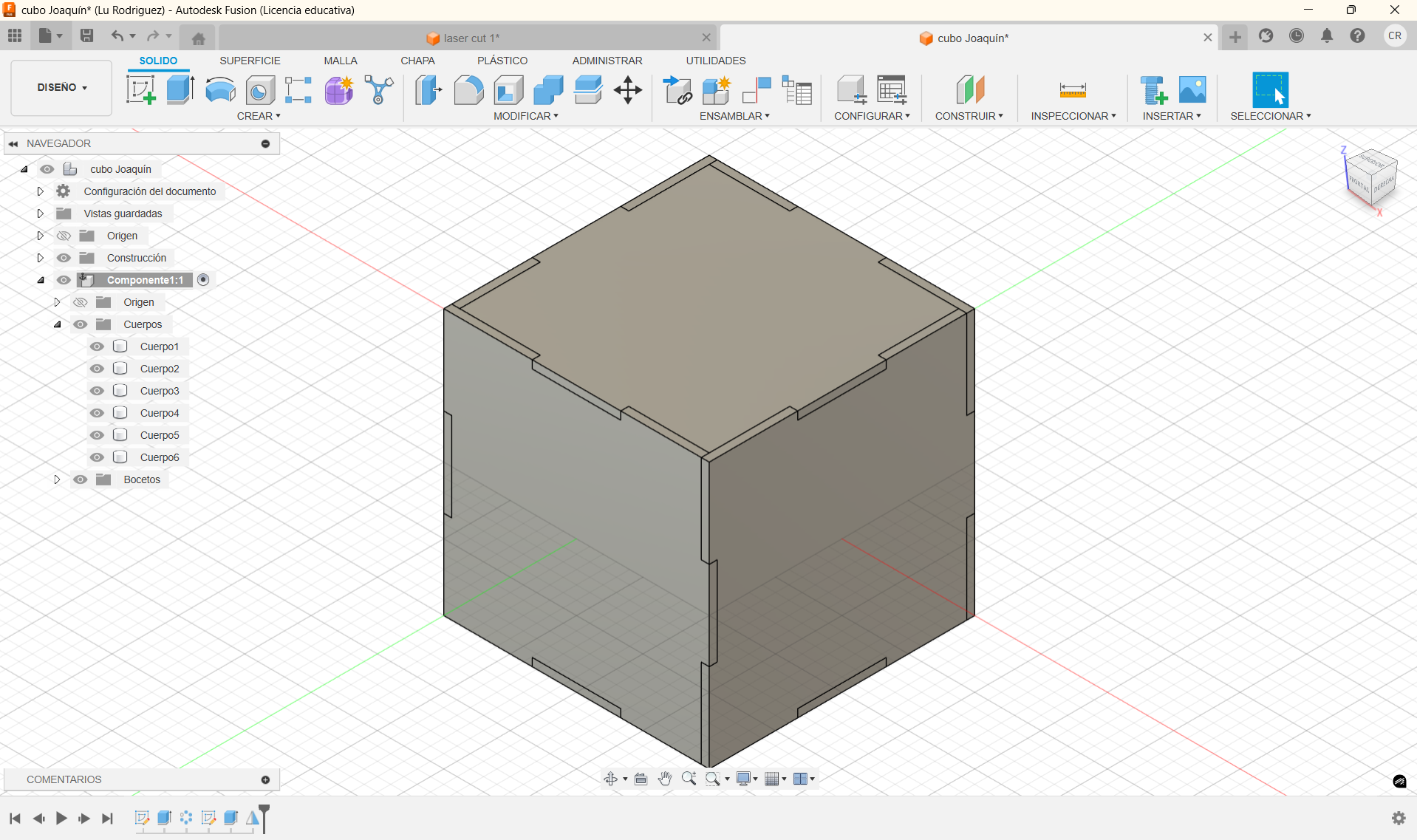
Task: Switch to the laser cut 1 document tab
Action: [465, 38]
